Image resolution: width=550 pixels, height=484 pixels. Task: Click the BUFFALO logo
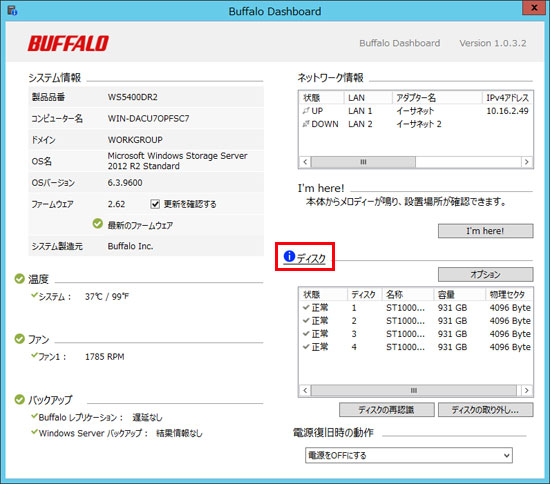tap(68, 43)
